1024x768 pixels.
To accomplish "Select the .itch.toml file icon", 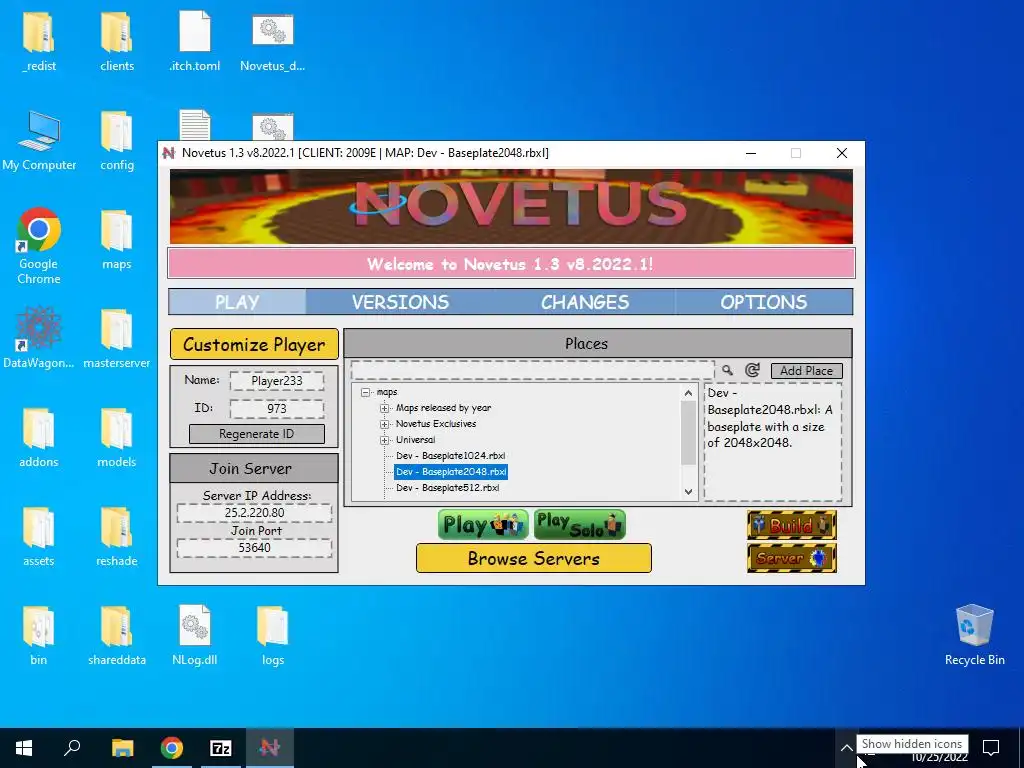I will click(x=195, y=41).
